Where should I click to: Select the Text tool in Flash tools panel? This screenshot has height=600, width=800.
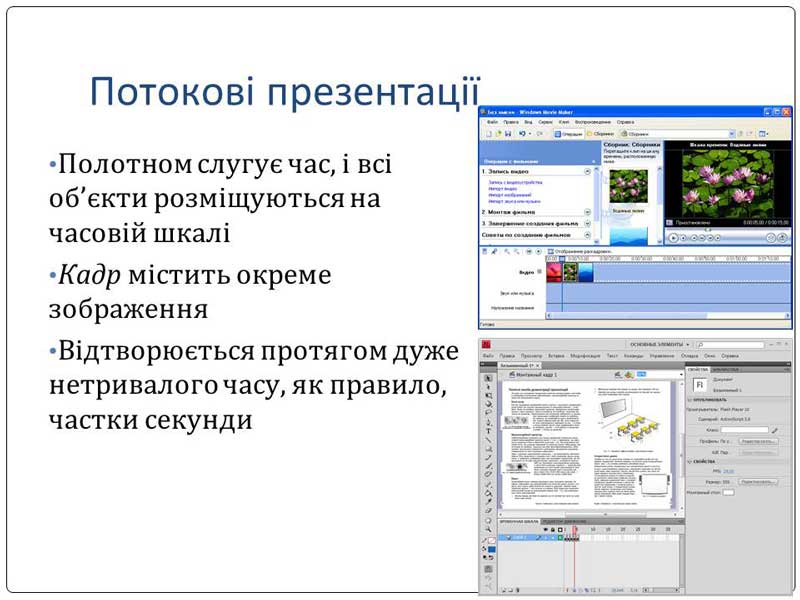click(488, 431)
